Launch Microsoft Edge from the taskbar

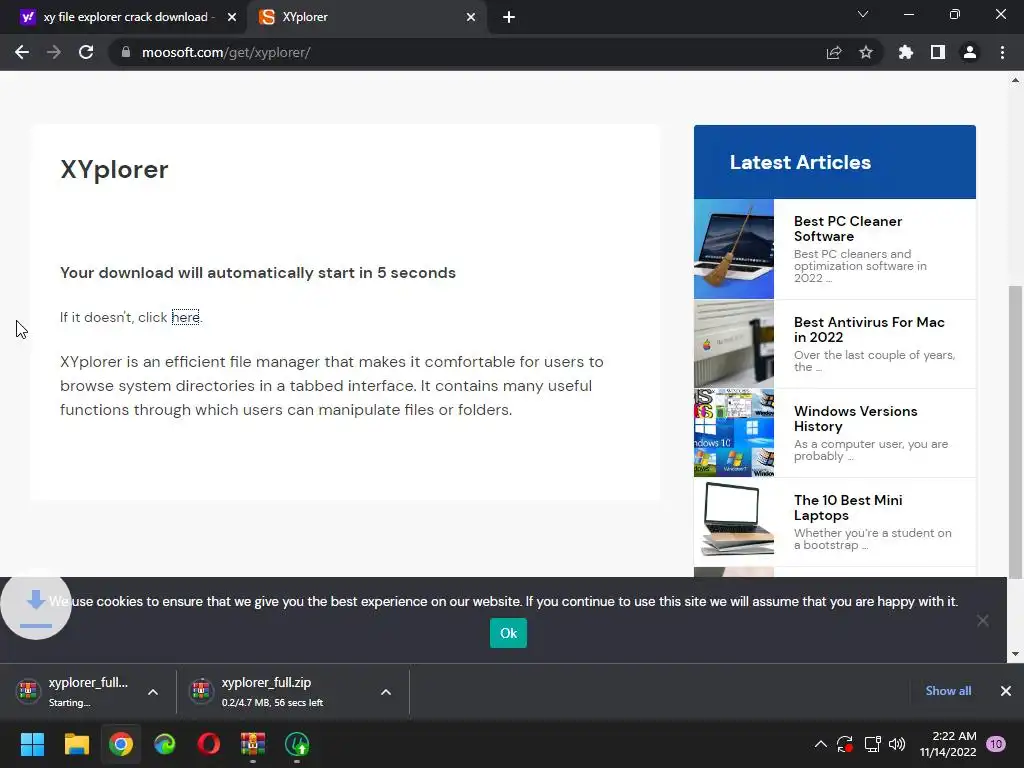click(165, 744)
